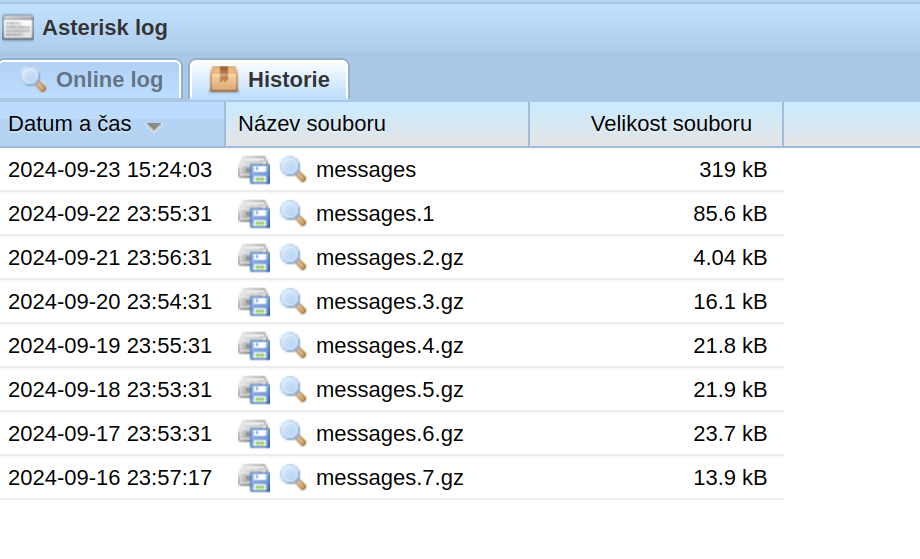Download messages.3.gz using save icon

pyautogui.click(x=254, y=302)
